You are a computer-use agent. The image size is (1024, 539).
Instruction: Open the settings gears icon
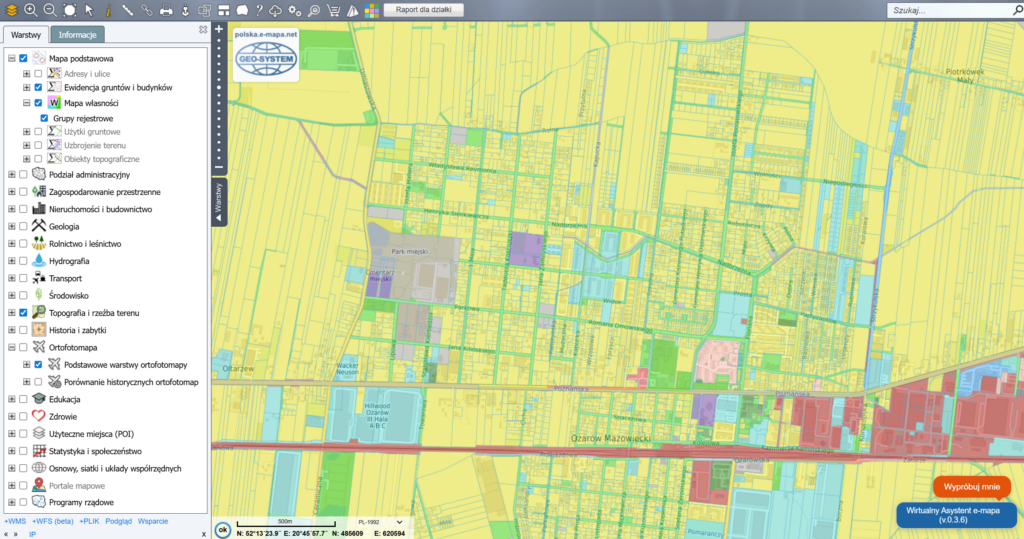pos(296,10)
